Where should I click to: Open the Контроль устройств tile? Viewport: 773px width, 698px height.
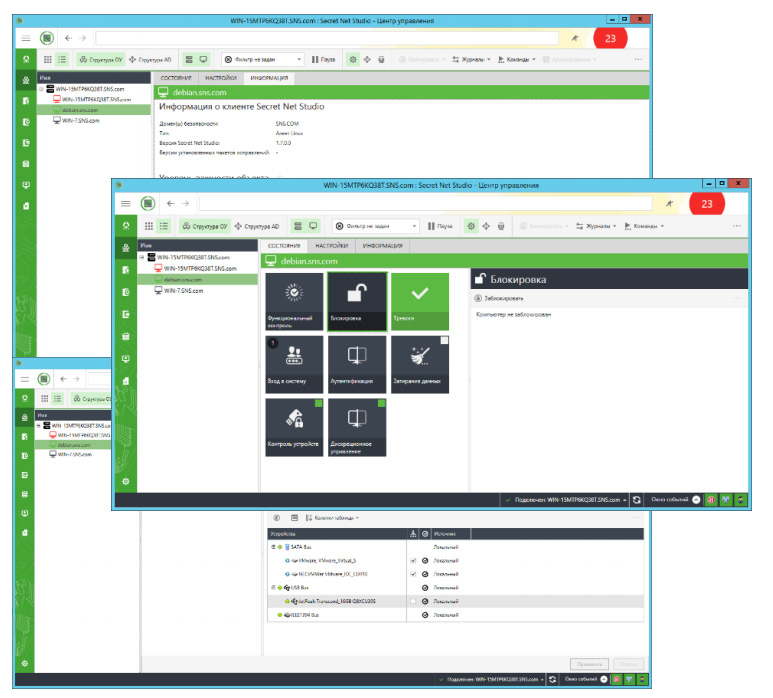point(294,427)
